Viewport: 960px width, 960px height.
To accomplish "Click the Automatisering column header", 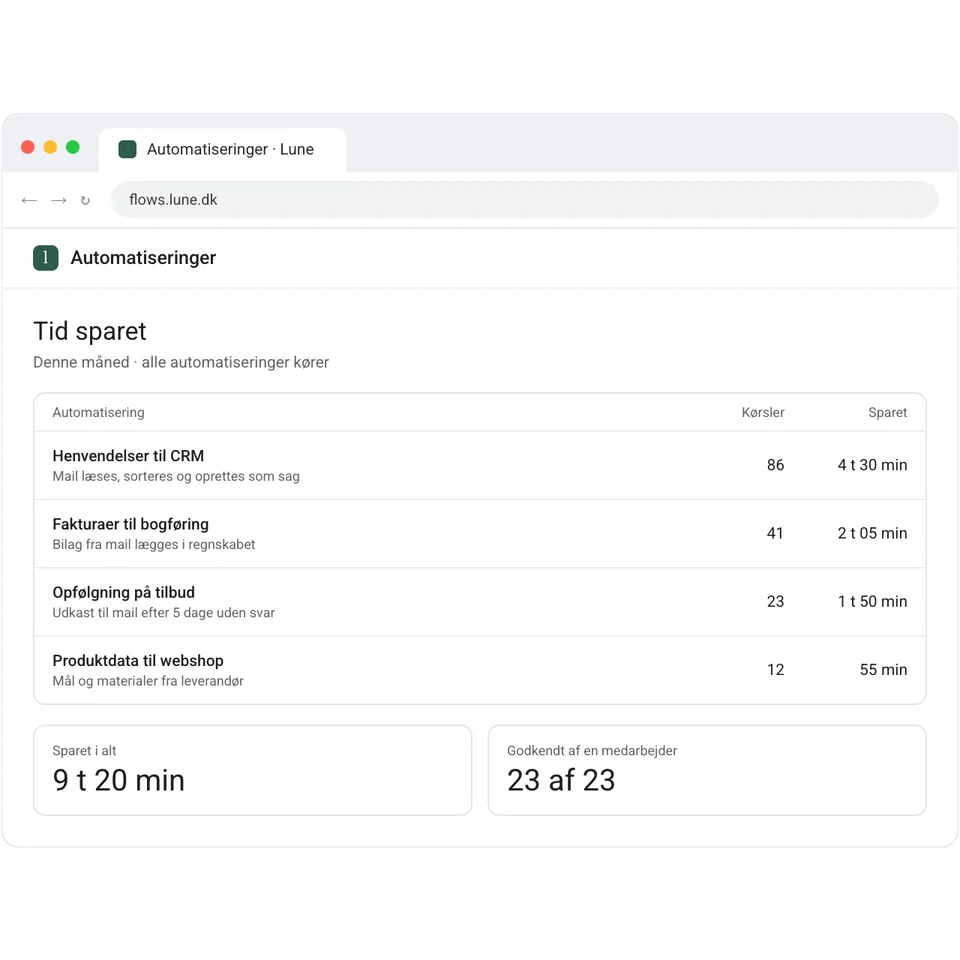I will pyautogui.click(x=99, y=413).
